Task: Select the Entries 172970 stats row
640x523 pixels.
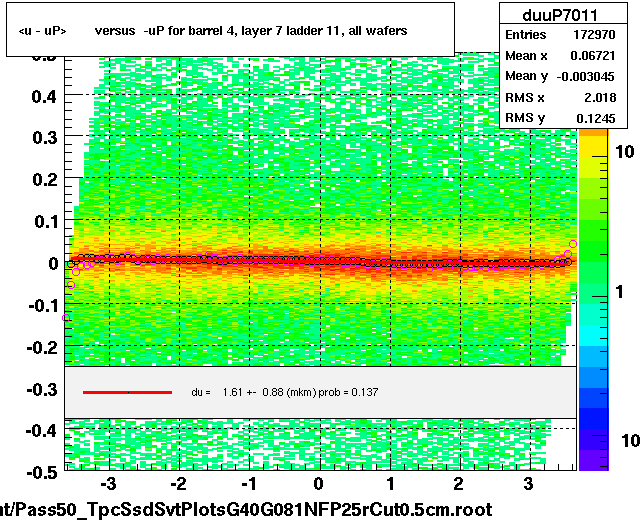Action: click(560, 35)
